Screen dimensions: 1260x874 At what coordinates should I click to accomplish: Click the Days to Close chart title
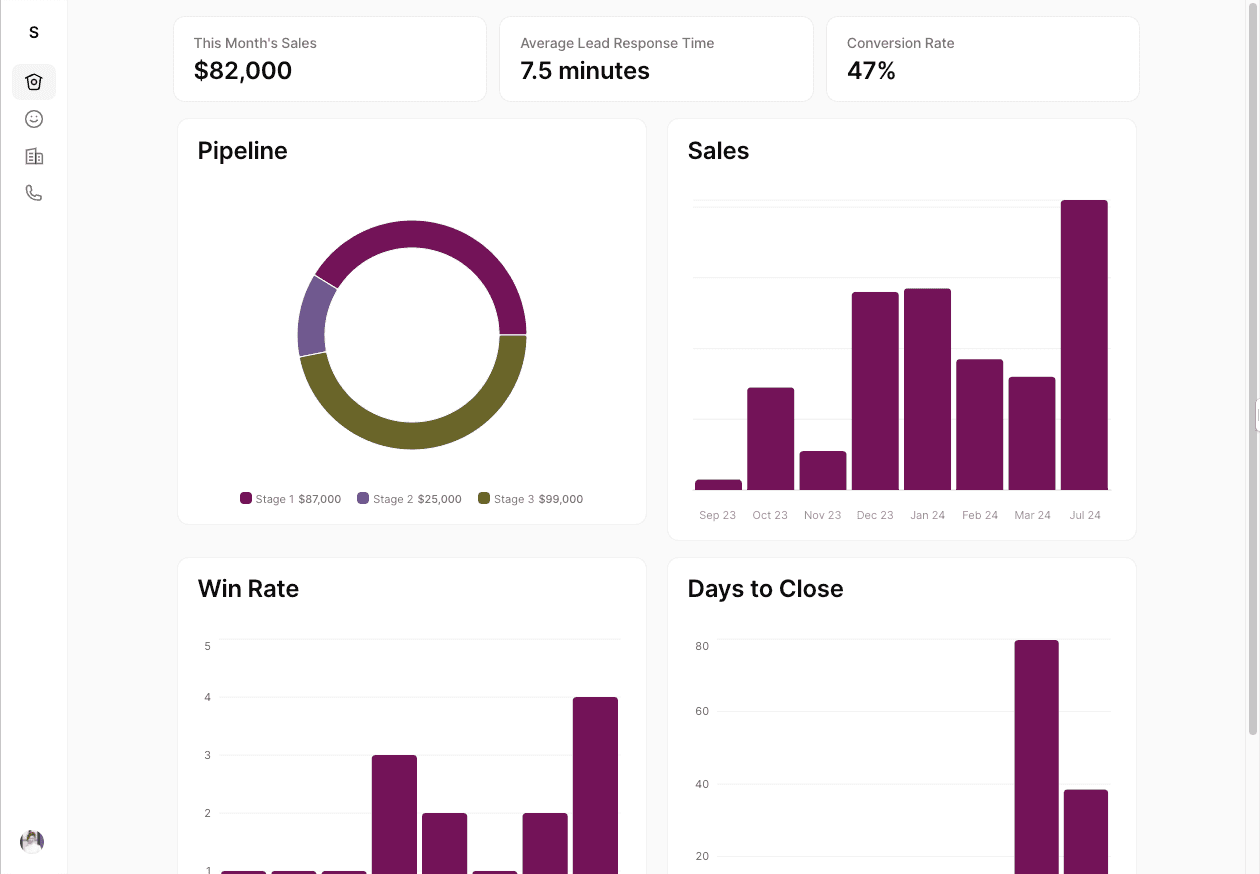tap(766, 588)
